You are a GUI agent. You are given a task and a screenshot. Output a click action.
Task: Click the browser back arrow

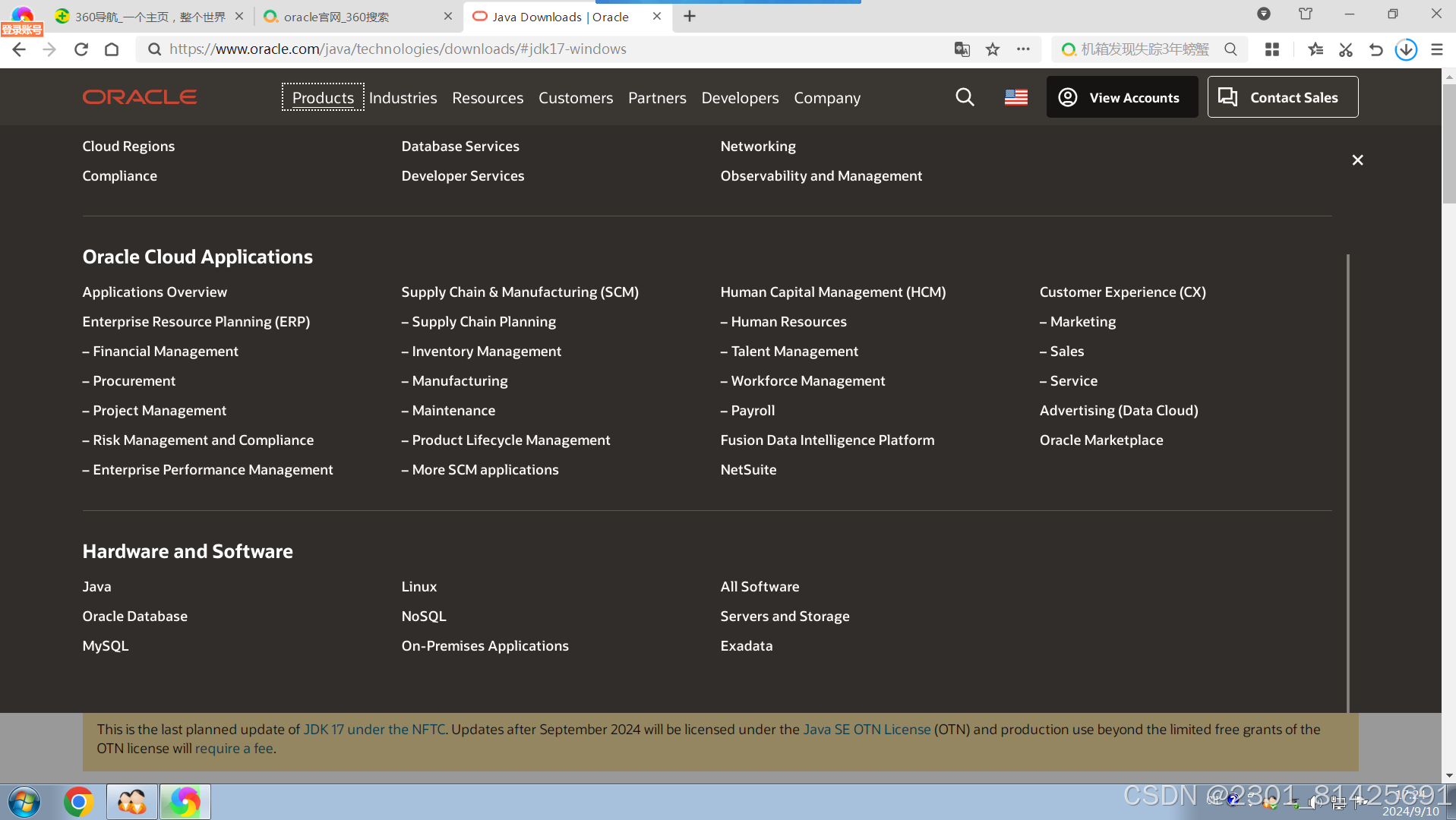pyautogui.click(x=19, y=49)
